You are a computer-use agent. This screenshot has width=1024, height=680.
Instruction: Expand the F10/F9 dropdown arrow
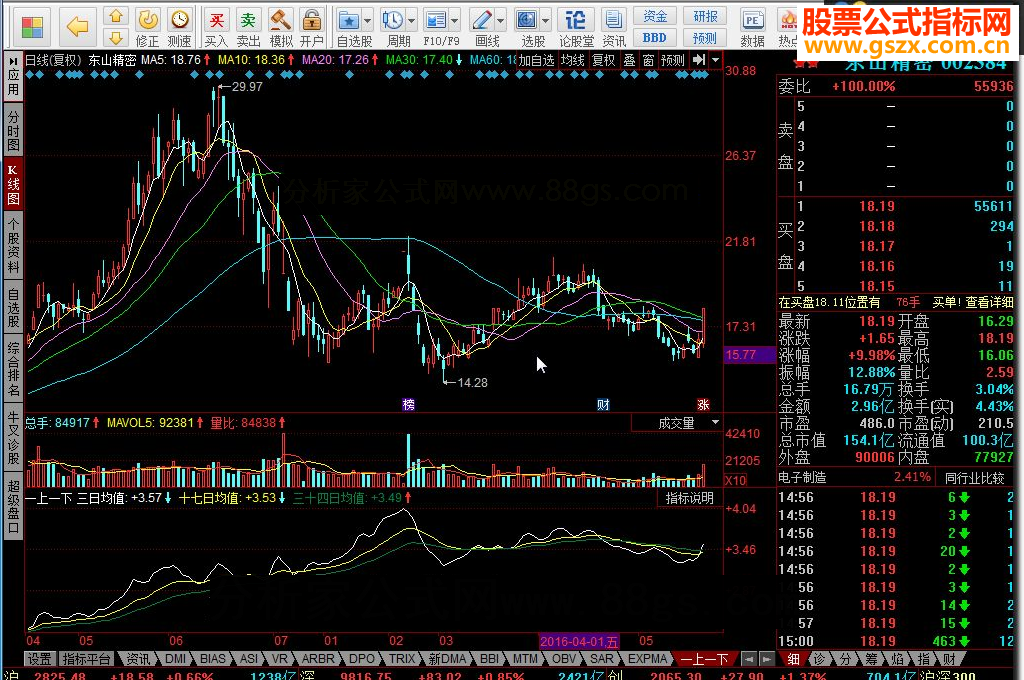pyautogui.click(x=455, y=22)
